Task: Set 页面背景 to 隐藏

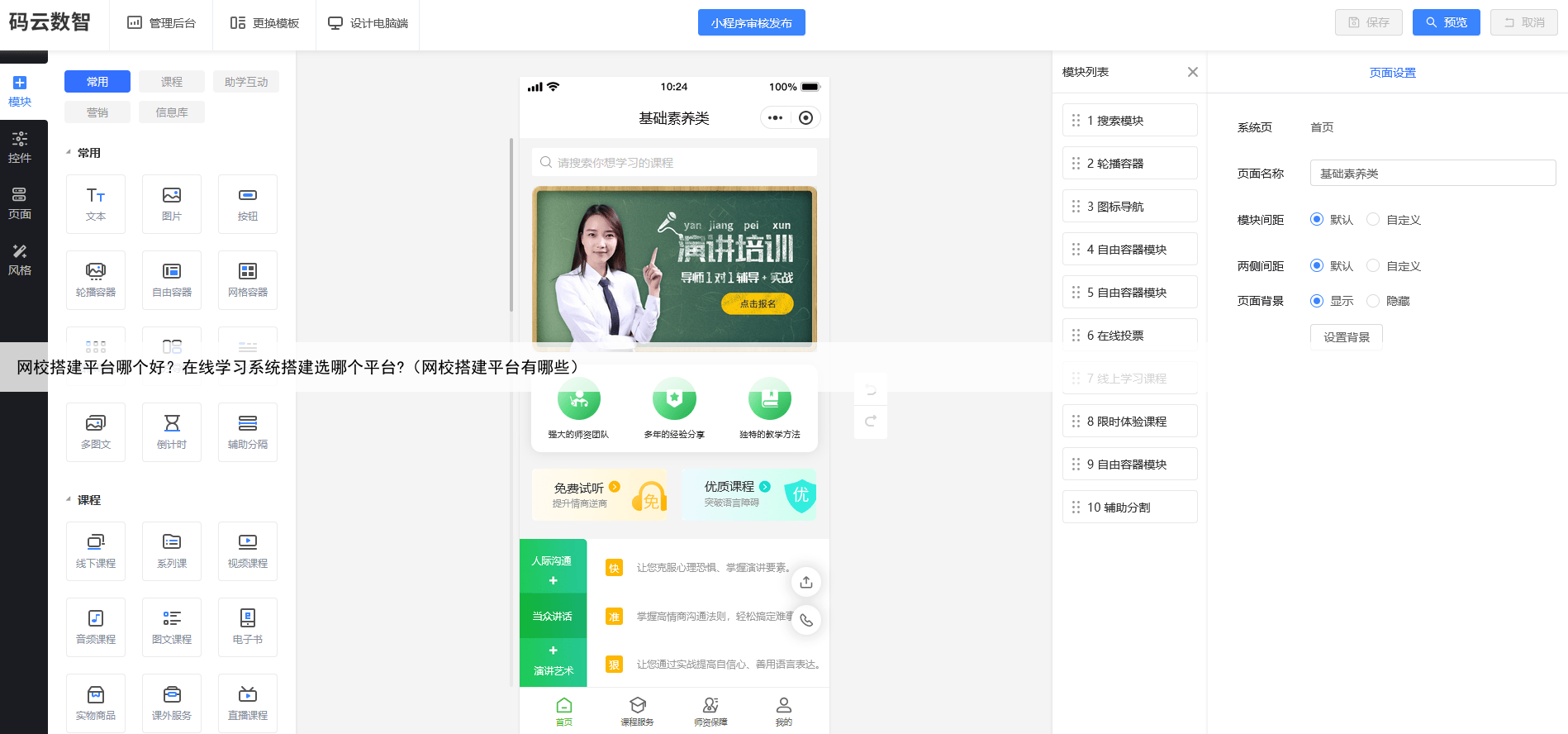Action: tap(1373, 301)
